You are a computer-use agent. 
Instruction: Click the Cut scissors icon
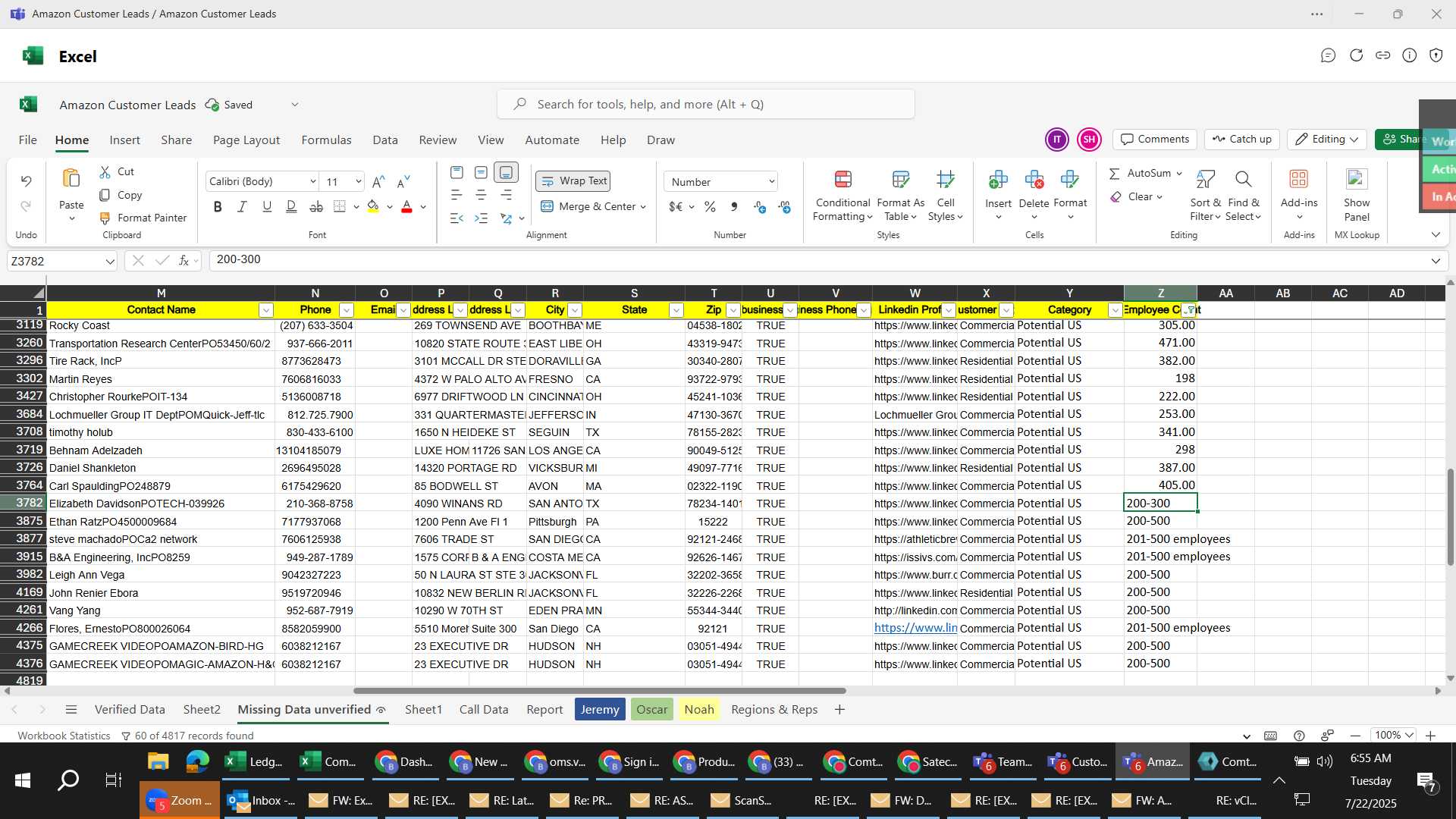click(x=105, y=172)
